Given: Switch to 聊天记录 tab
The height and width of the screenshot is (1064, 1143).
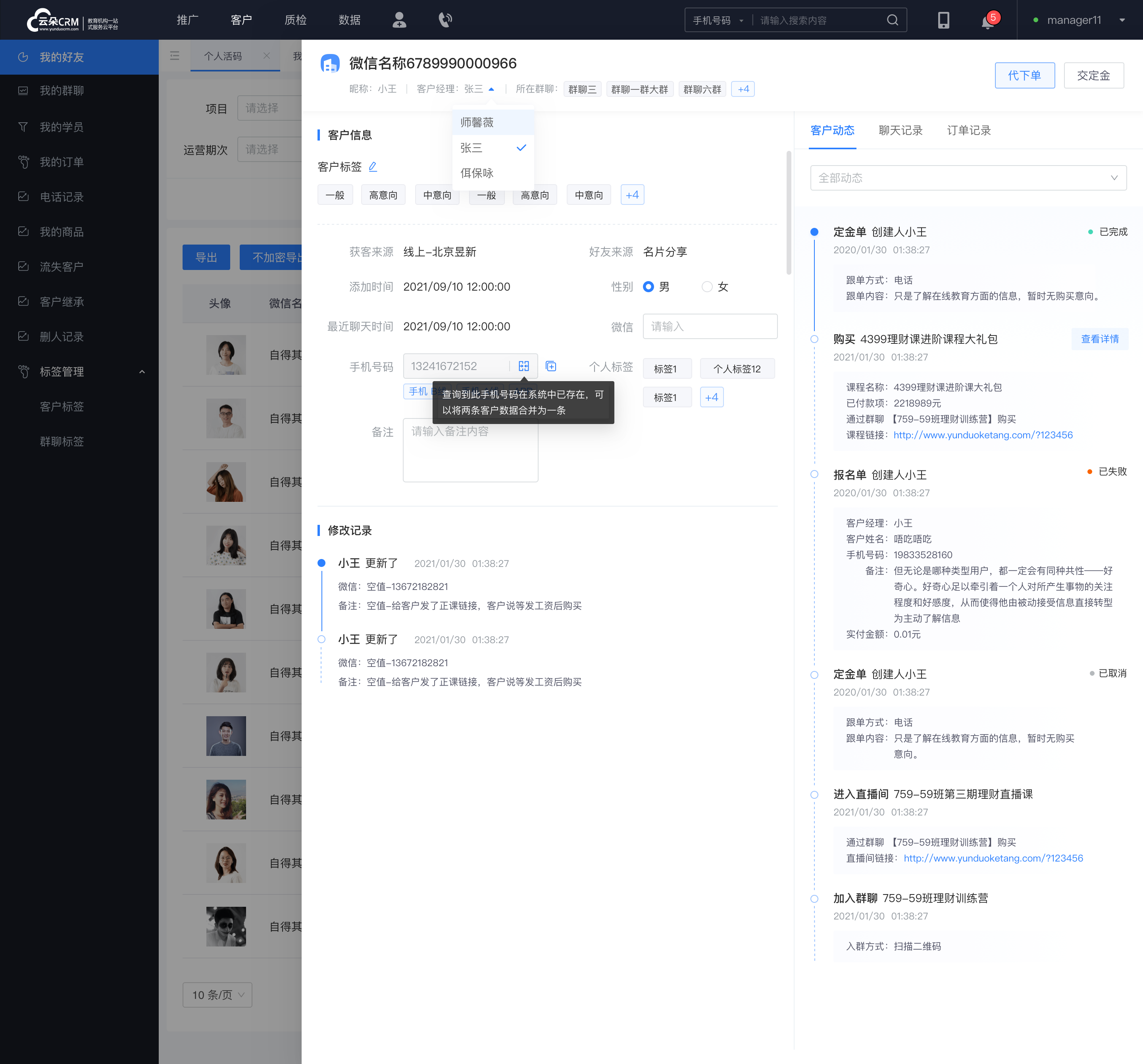Looking at the screenshot, I should pyautogui.click(x=899, y=130).
